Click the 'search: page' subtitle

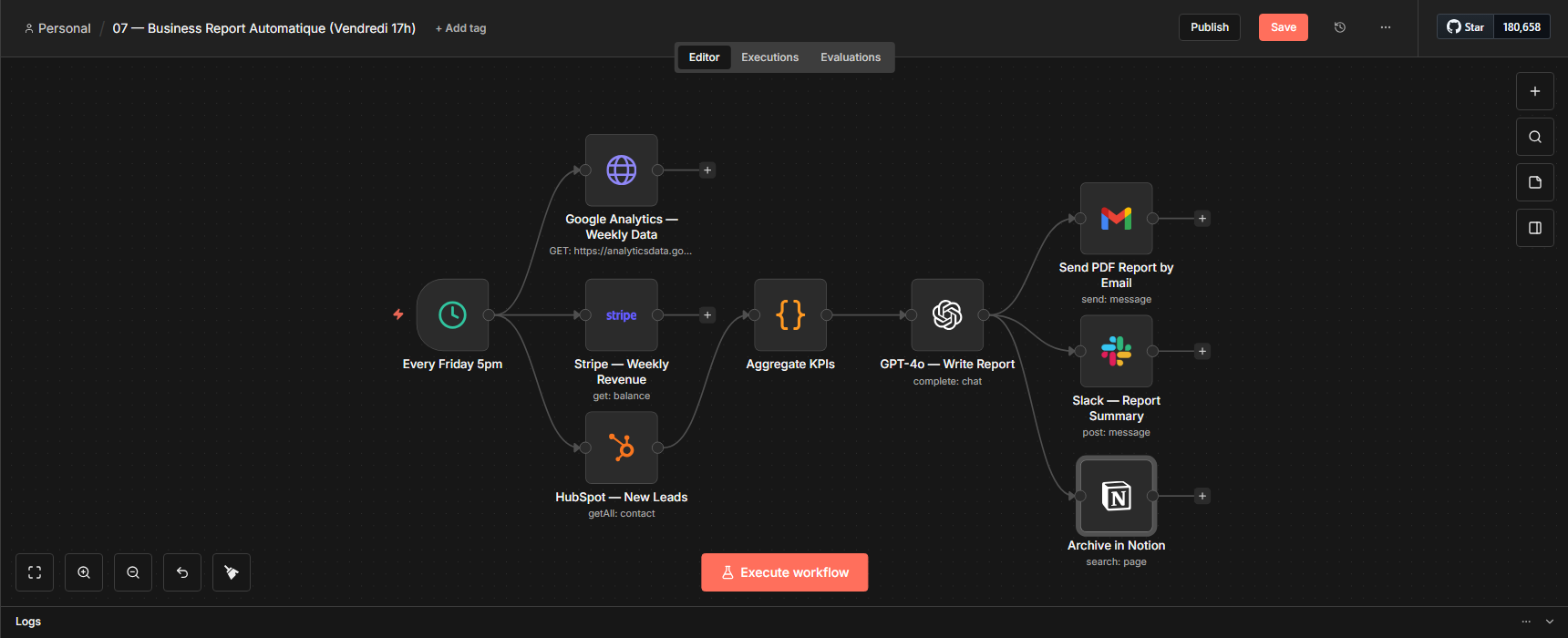click(x=1117, y=561)
